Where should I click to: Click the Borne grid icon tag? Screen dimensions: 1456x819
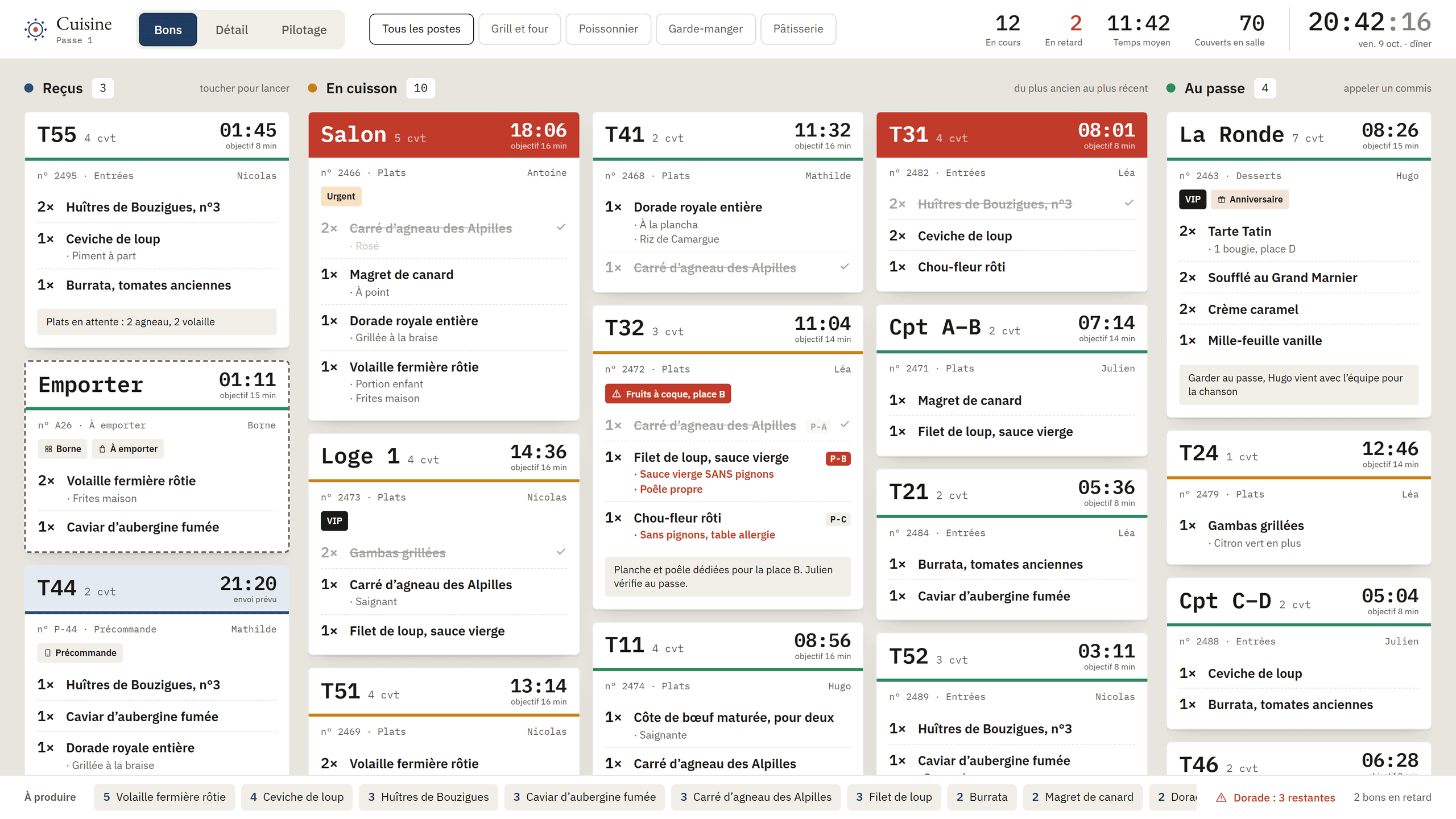(63, 449)
